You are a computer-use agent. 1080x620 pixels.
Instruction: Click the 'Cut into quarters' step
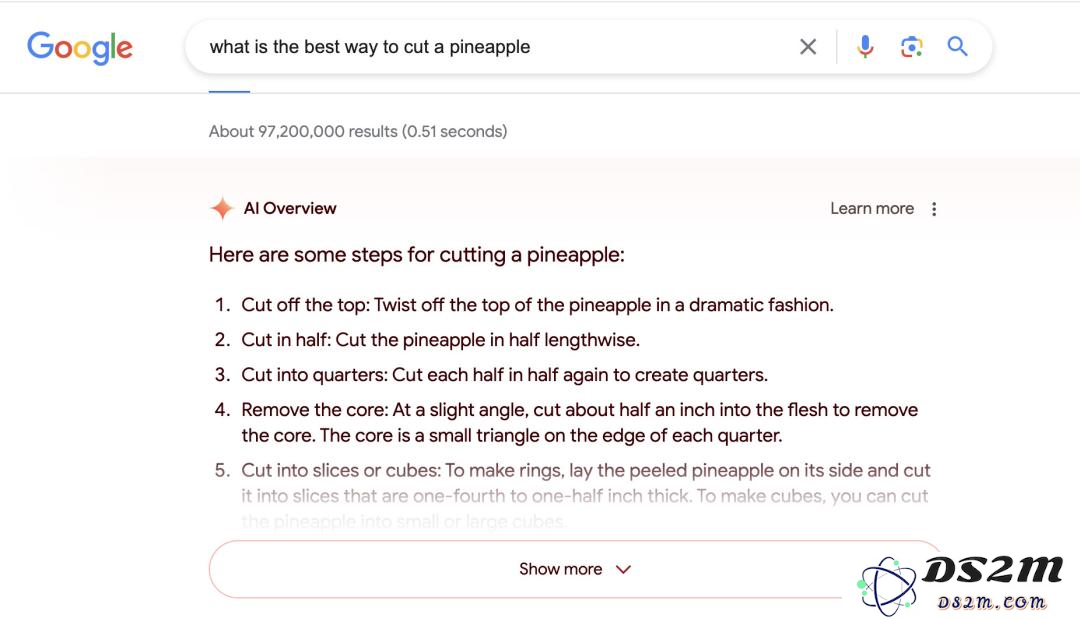pos(504,375)
